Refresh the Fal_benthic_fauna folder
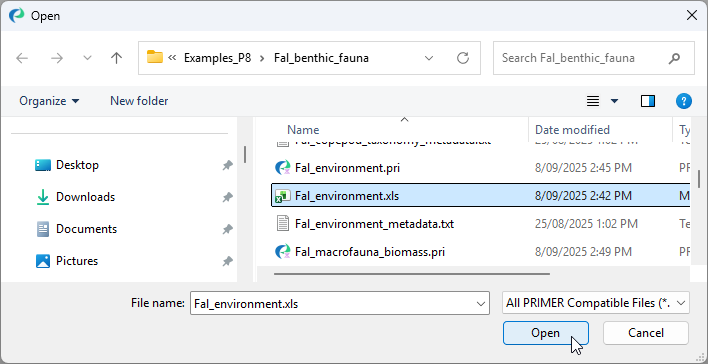This screenshot has height=364, width=708. click(463, 58)
